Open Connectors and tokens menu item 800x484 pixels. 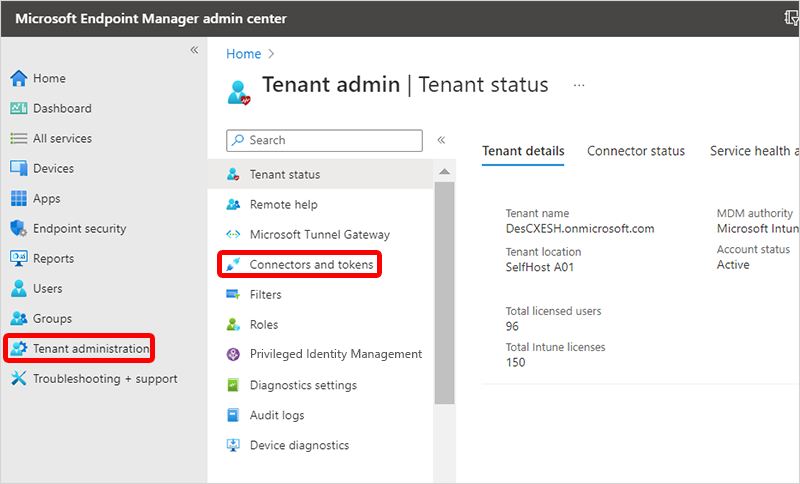(311, 264)
